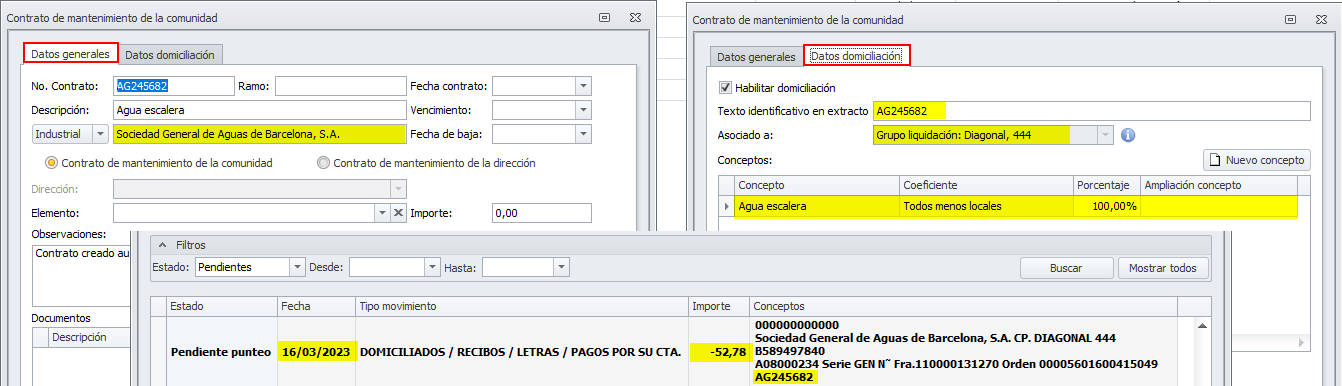
Task: Click the Importe column header in movements grid
Action: point(719,306)
